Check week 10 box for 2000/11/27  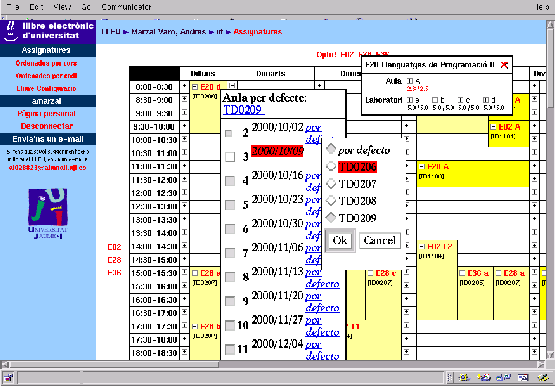coord(230,325)
